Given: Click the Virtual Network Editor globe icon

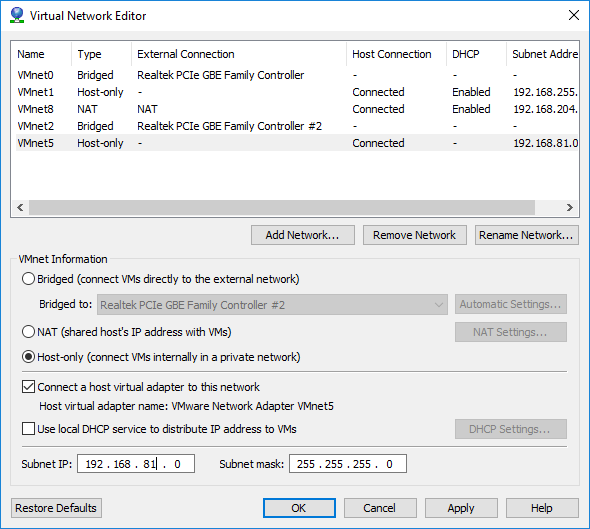Looking at the screenshot, I should (17, 15).
